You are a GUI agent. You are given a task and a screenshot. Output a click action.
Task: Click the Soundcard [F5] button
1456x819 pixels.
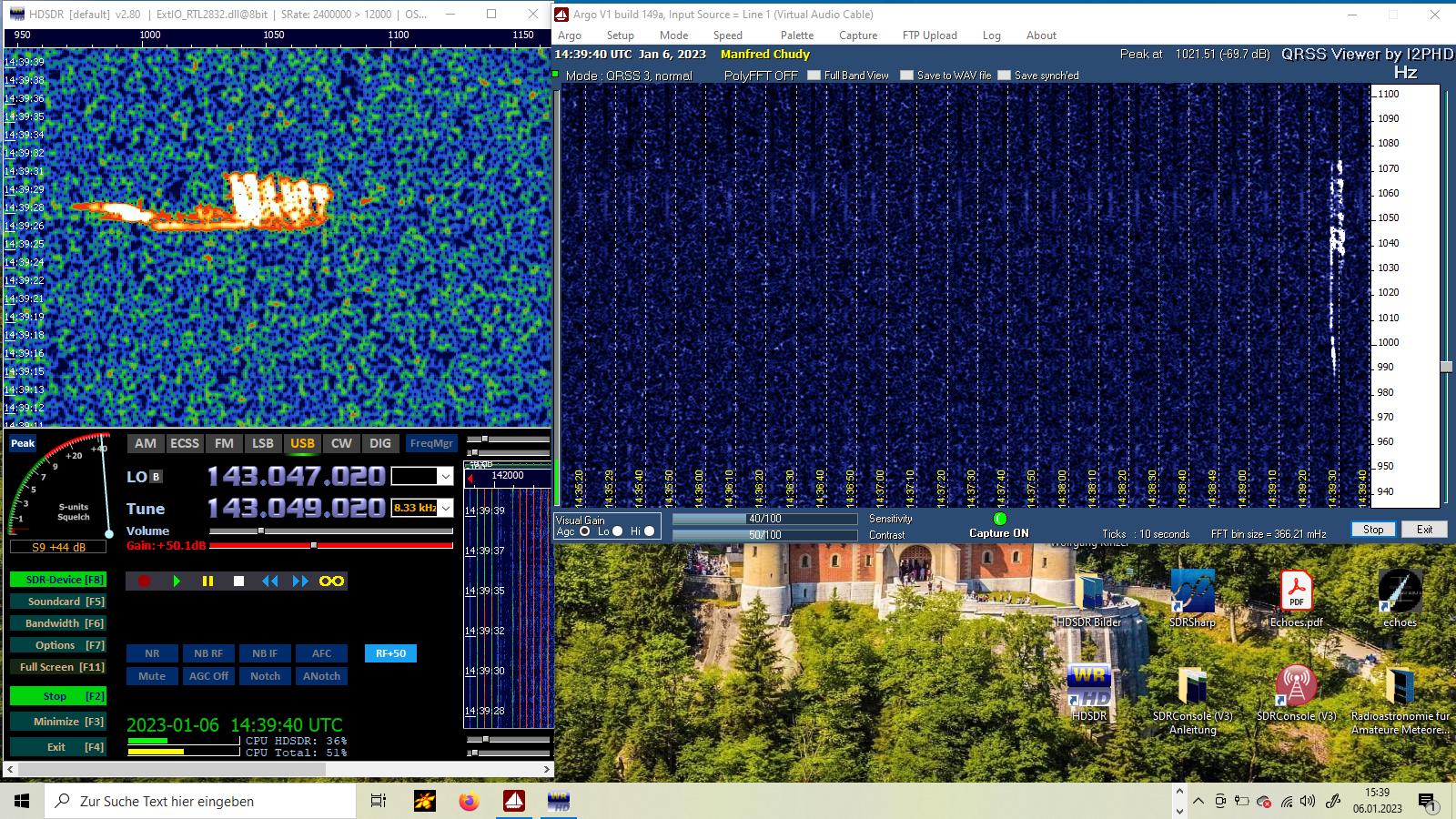58,602
